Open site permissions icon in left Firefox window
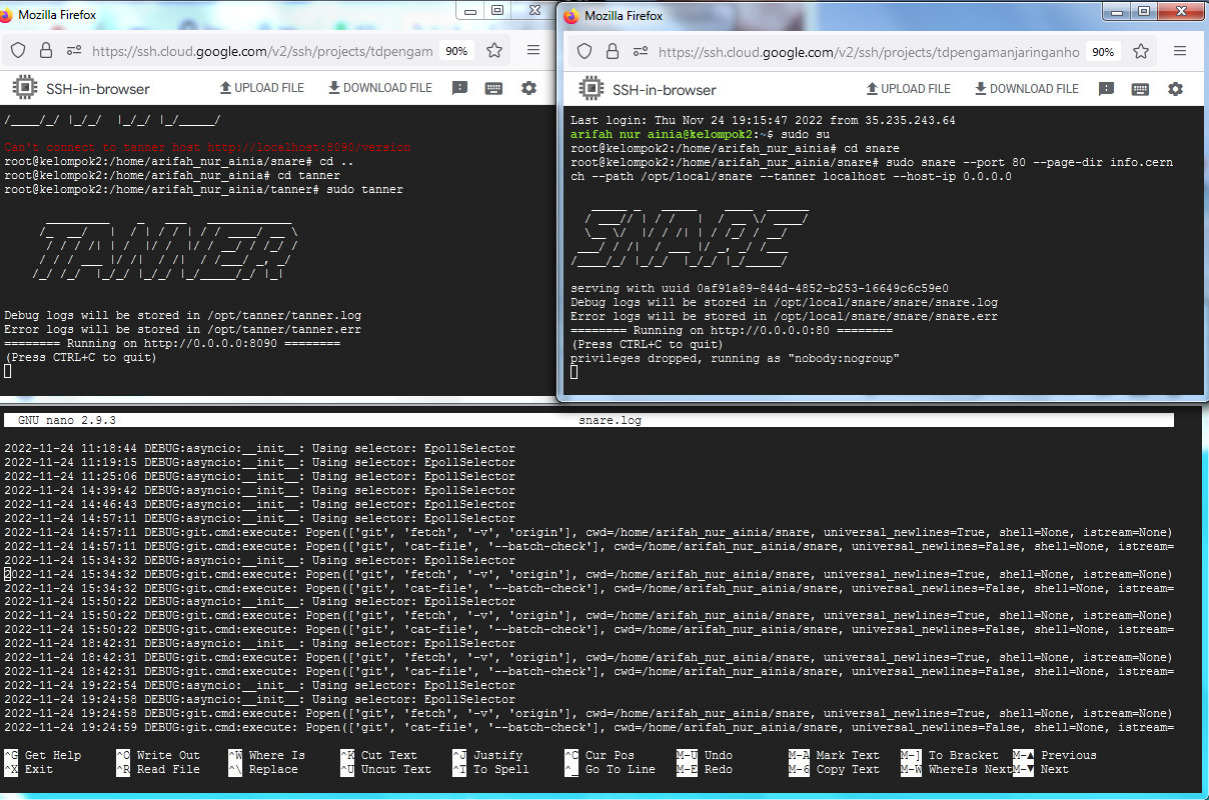This screenshot has height=800, width=1209. pyautogui.click(x=73, y=50)
